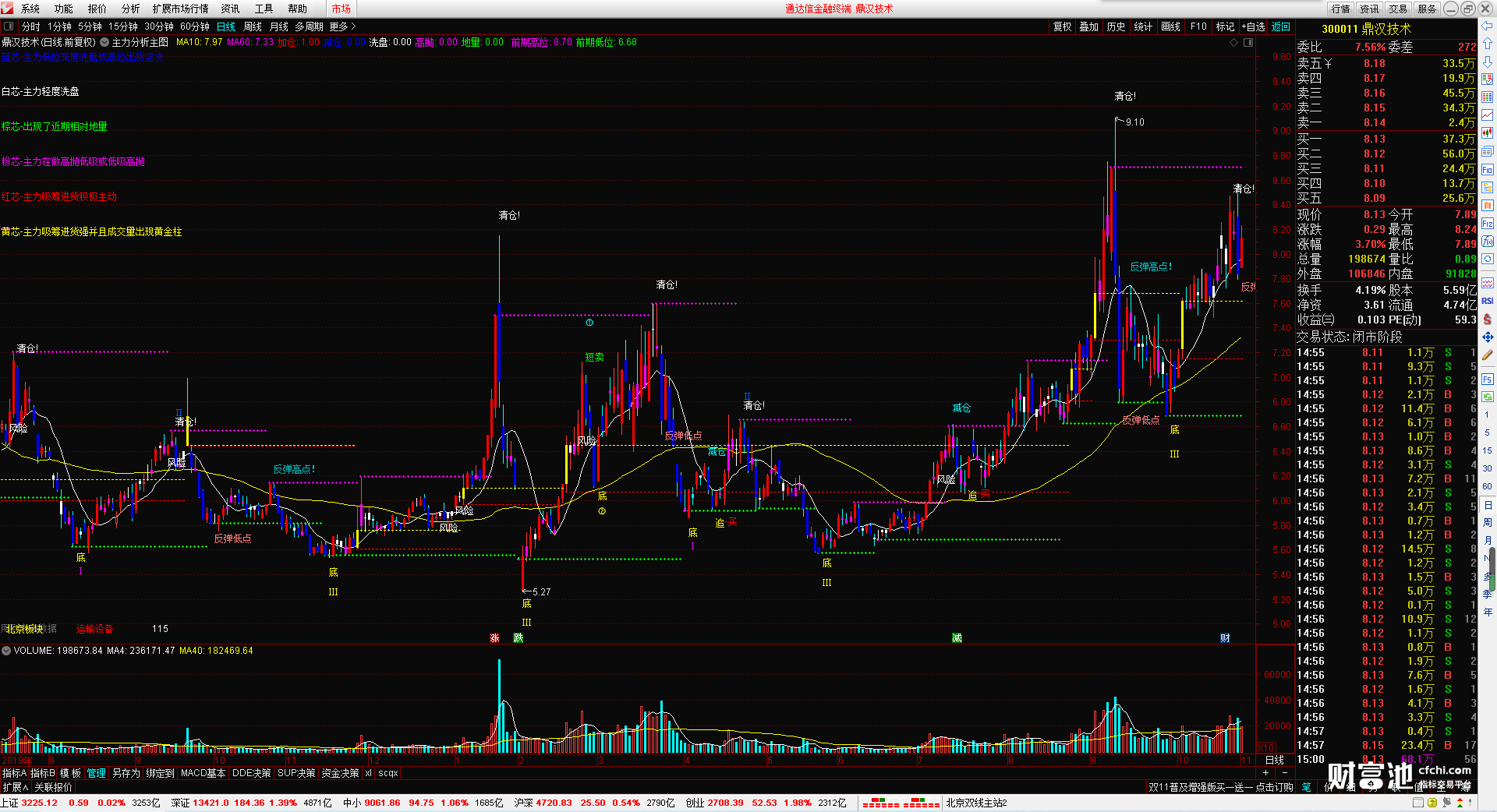The height and width of the screenshot is (812, 1497).
Task: Expand the 扩展∧ panel button
Action: click(16, 787)
